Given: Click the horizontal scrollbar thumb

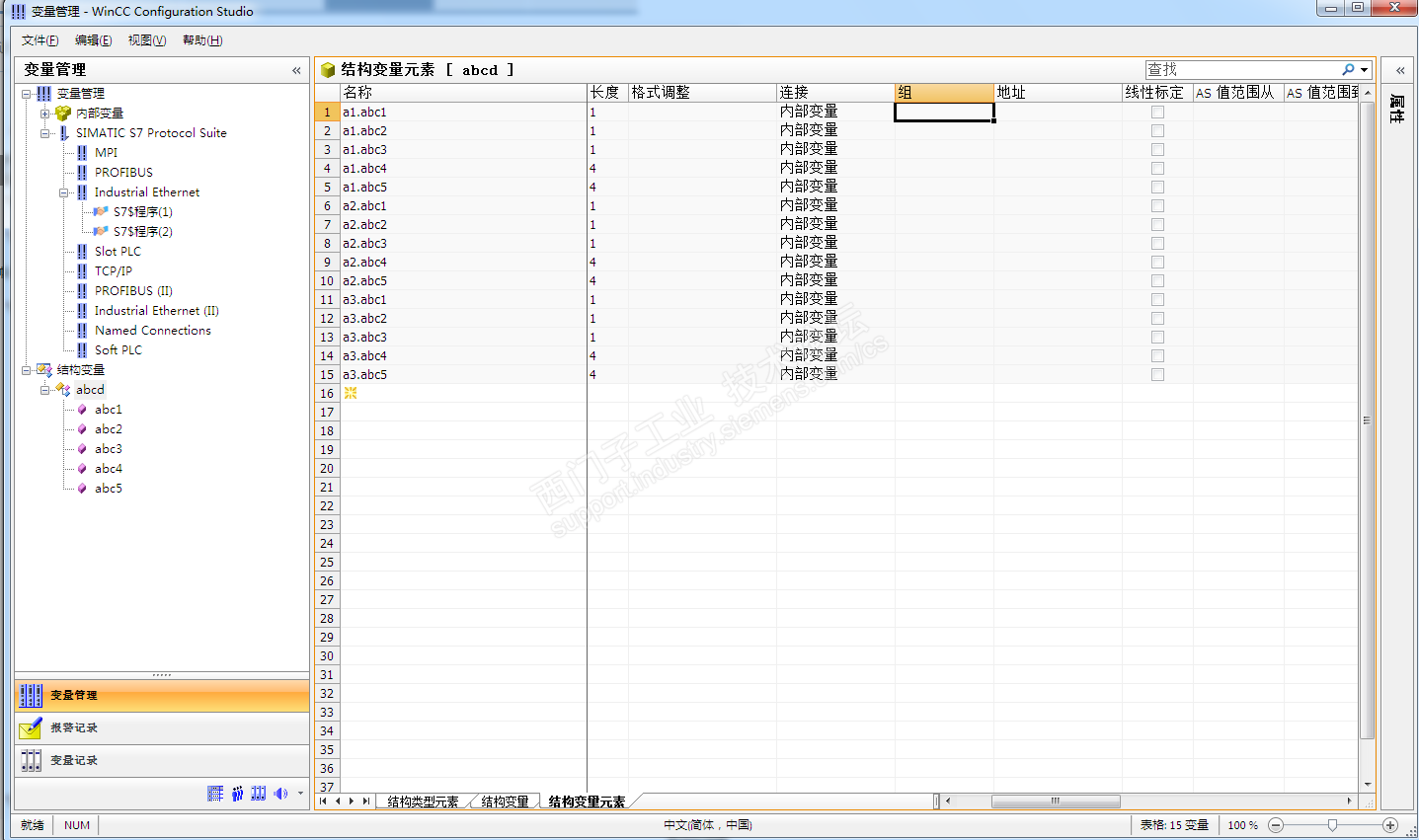Looking at the screenshot, I should (x=1056, y=802).
